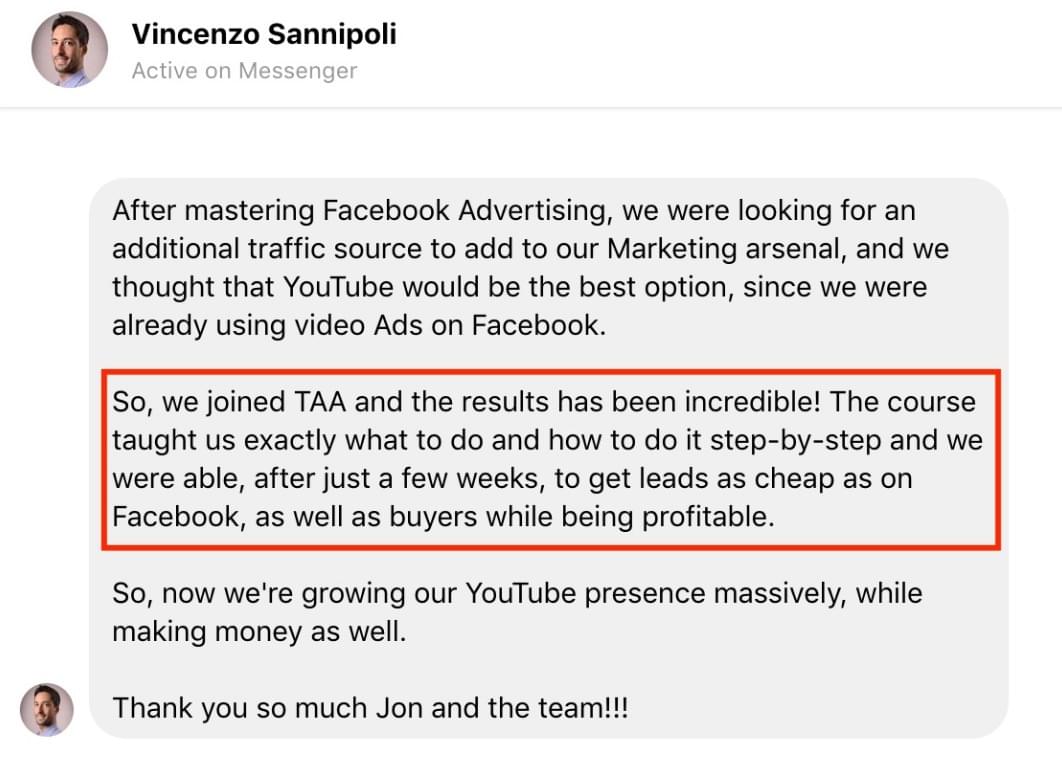
Task: Click the small sender avatar beside message
Action: [x=47, y=709]
